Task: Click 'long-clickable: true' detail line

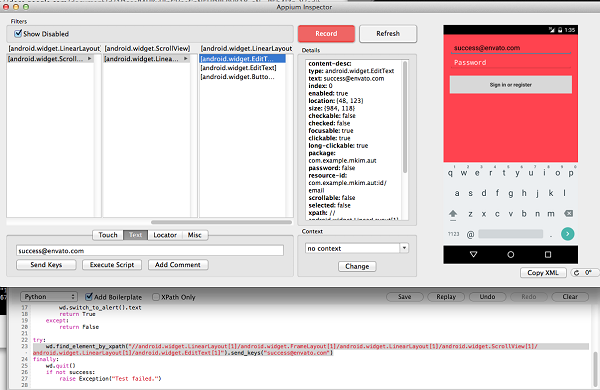Action: click(x=338, y=145)
